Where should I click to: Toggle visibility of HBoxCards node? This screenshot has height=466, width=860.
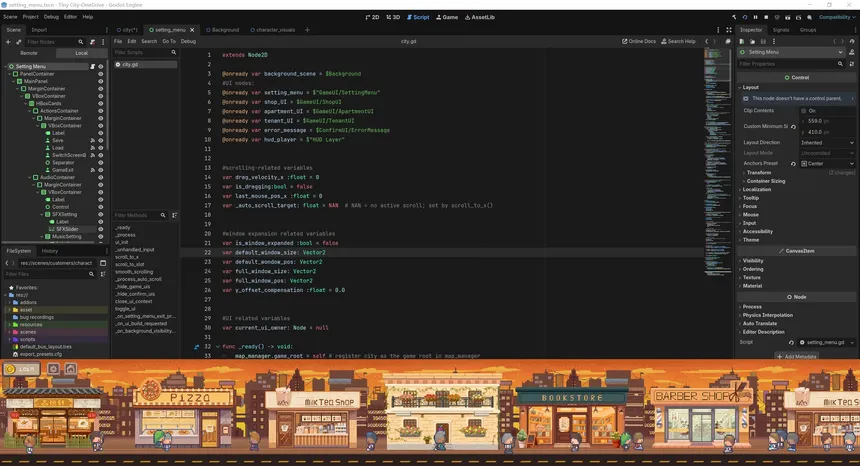[100, 104]
